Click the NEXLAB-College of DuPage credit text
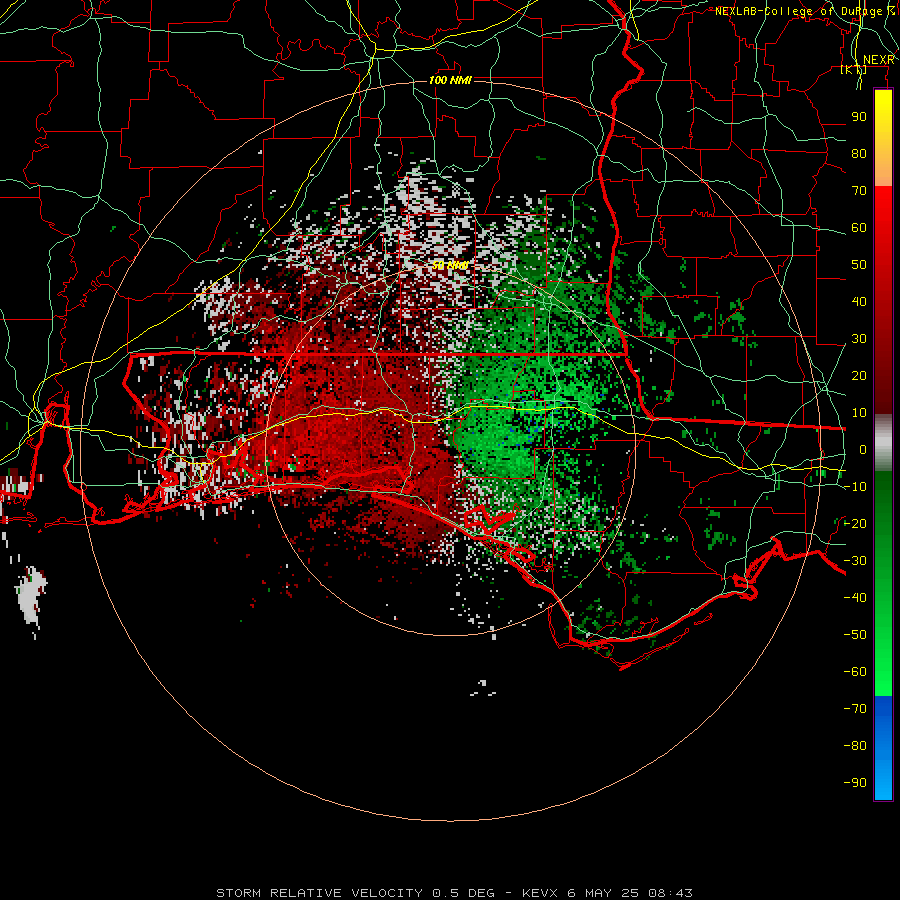 tap(805, 11)
